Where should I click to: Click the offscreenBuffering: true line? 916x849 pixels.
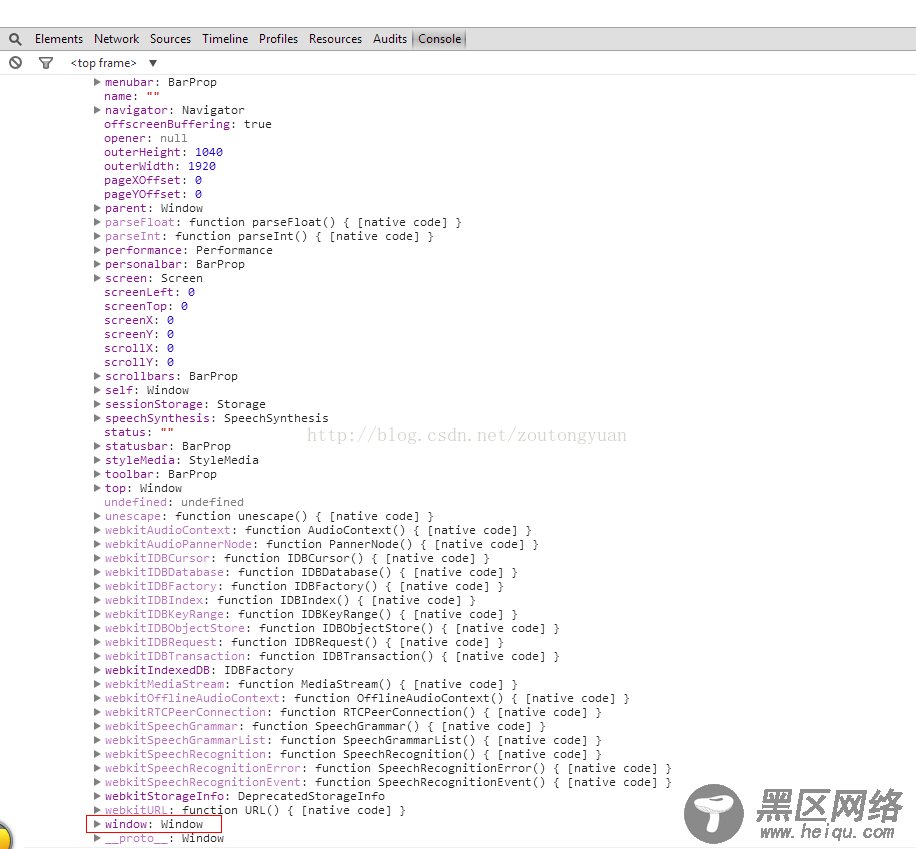pos(188,124)
